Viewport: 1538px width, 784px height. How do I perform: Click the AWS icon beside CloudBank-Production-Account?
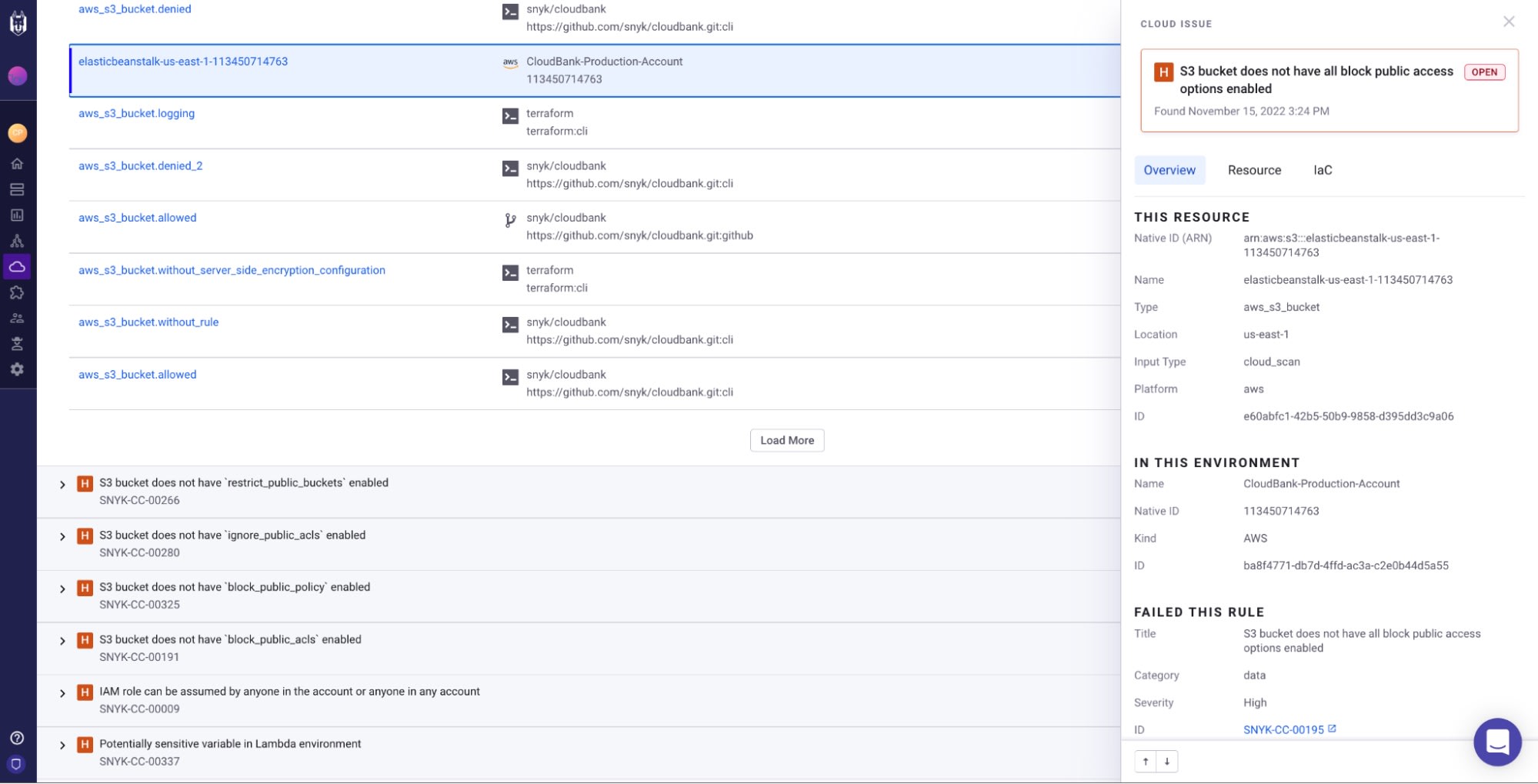pyautogui.click(x=510, y=62)
